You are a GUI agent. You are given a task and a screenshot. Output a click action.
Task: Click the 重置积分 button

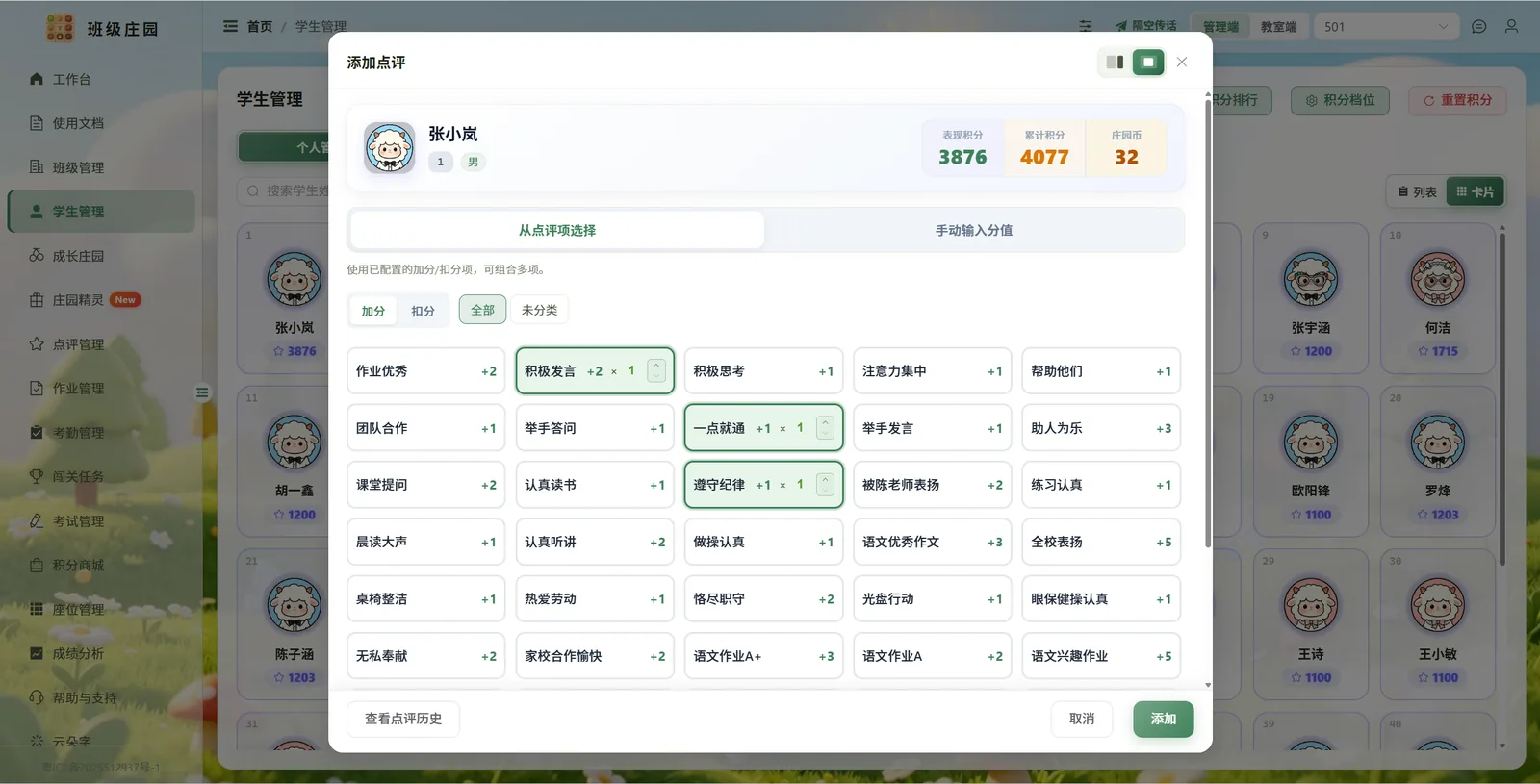(1457, 100)
